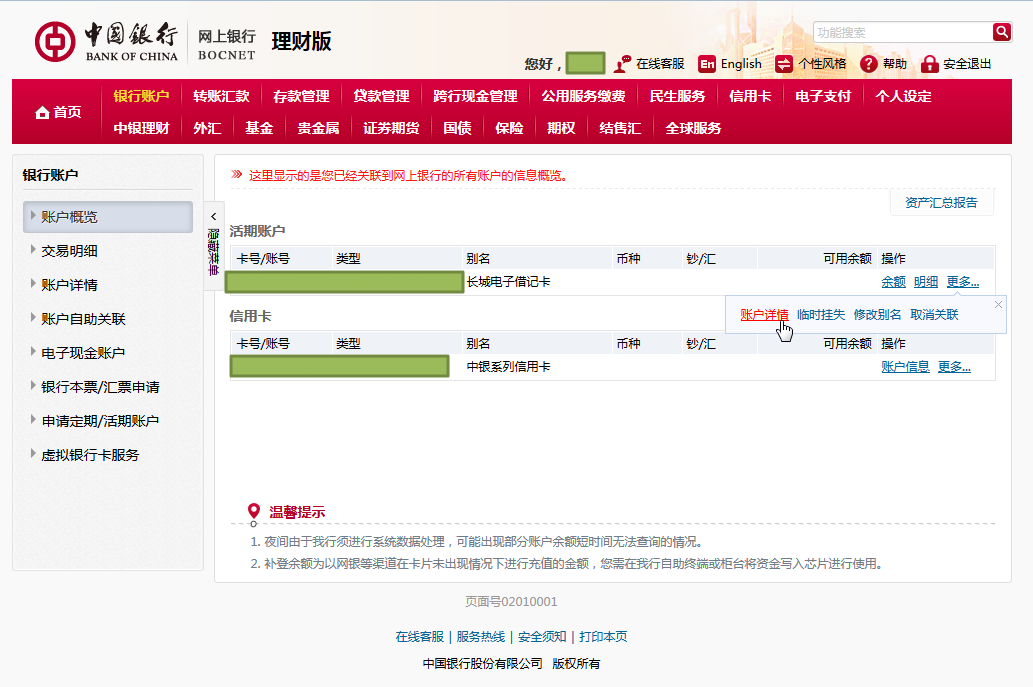Open online customer service in header
The image size is (1033, 687).
pos(649,64)
